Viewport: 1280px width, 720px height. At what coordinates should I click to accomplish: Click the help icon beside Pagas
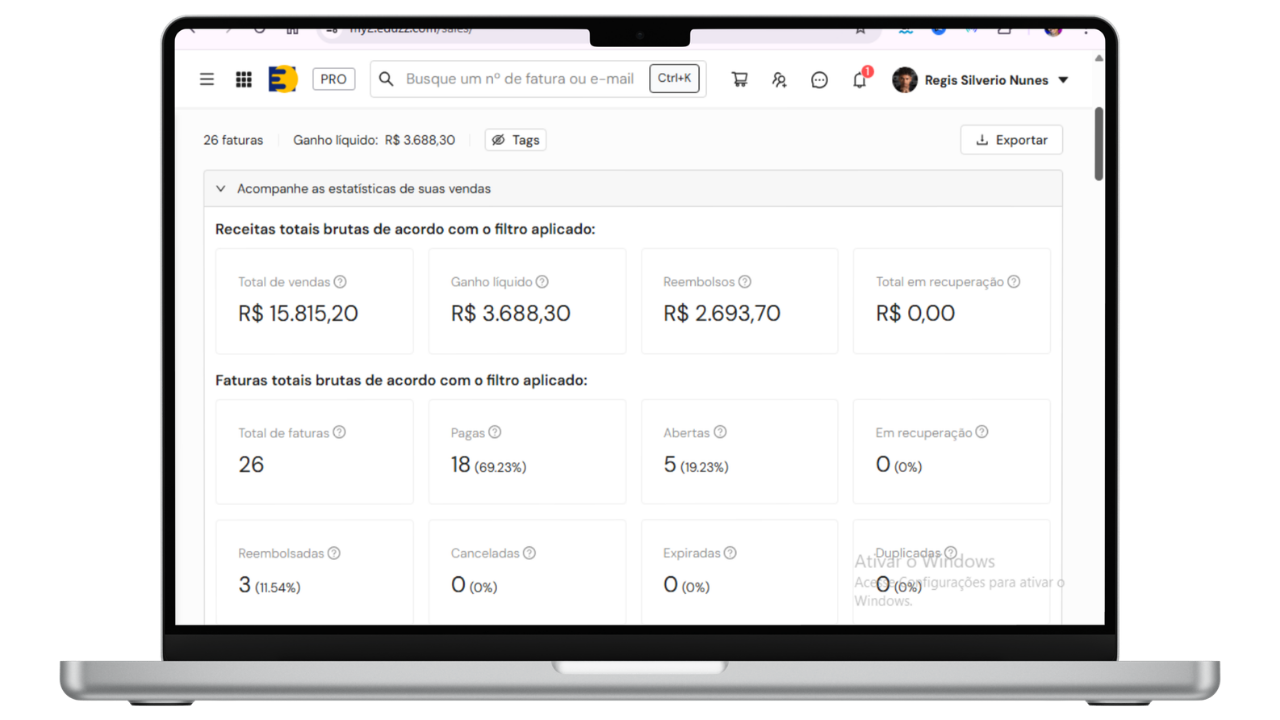pos(495,433)
